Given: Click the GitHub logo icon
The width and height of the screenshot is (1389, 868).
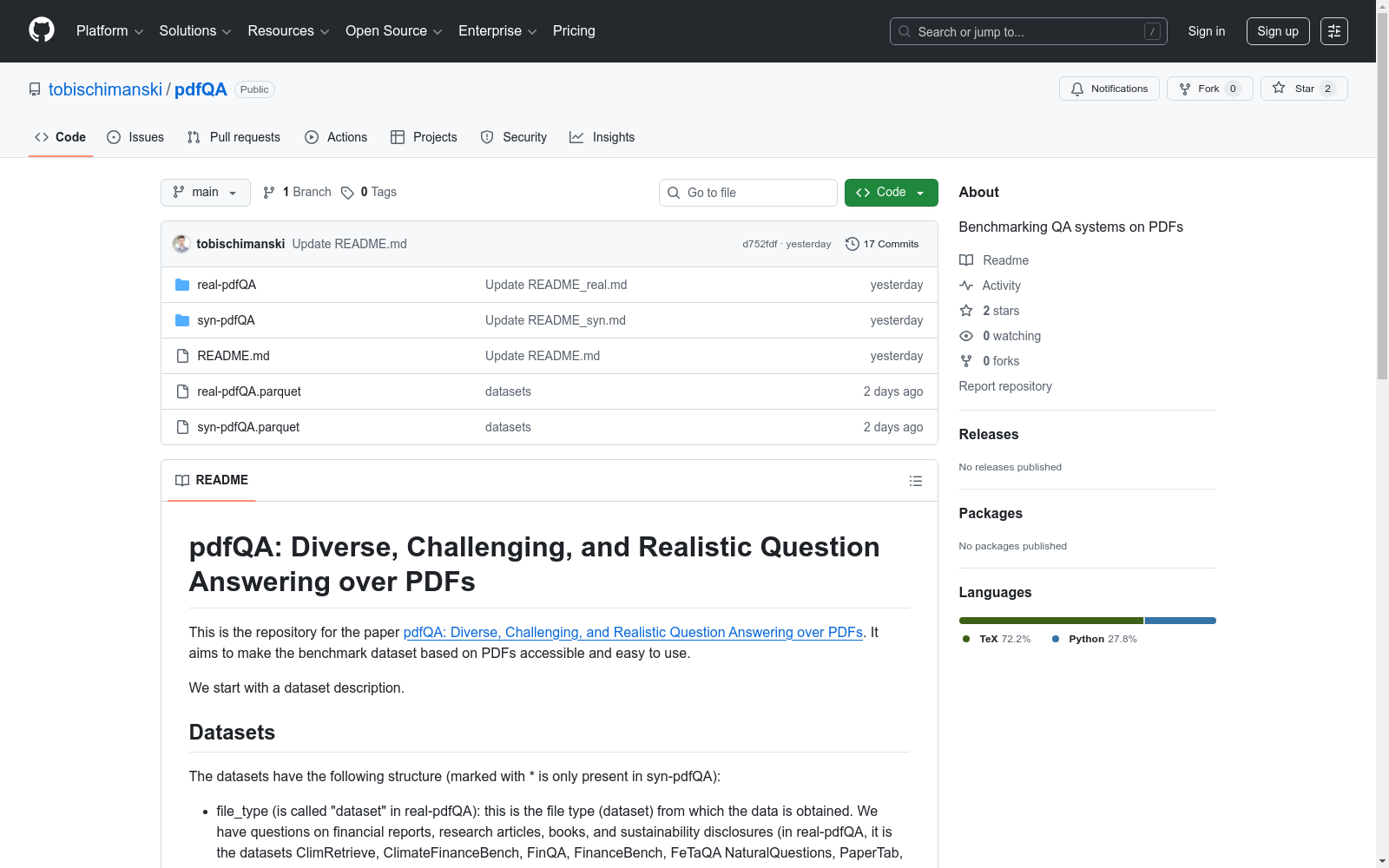Looking at the screenshot, I should coord(42,30).
